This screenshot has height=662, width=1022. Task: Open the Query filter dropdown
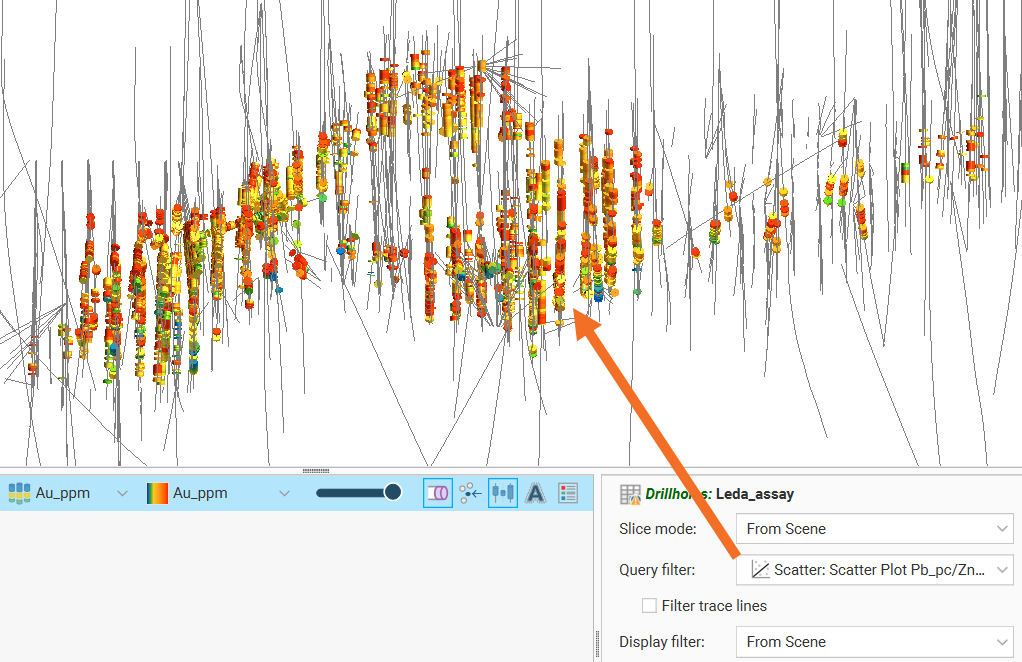[1002, 570]
